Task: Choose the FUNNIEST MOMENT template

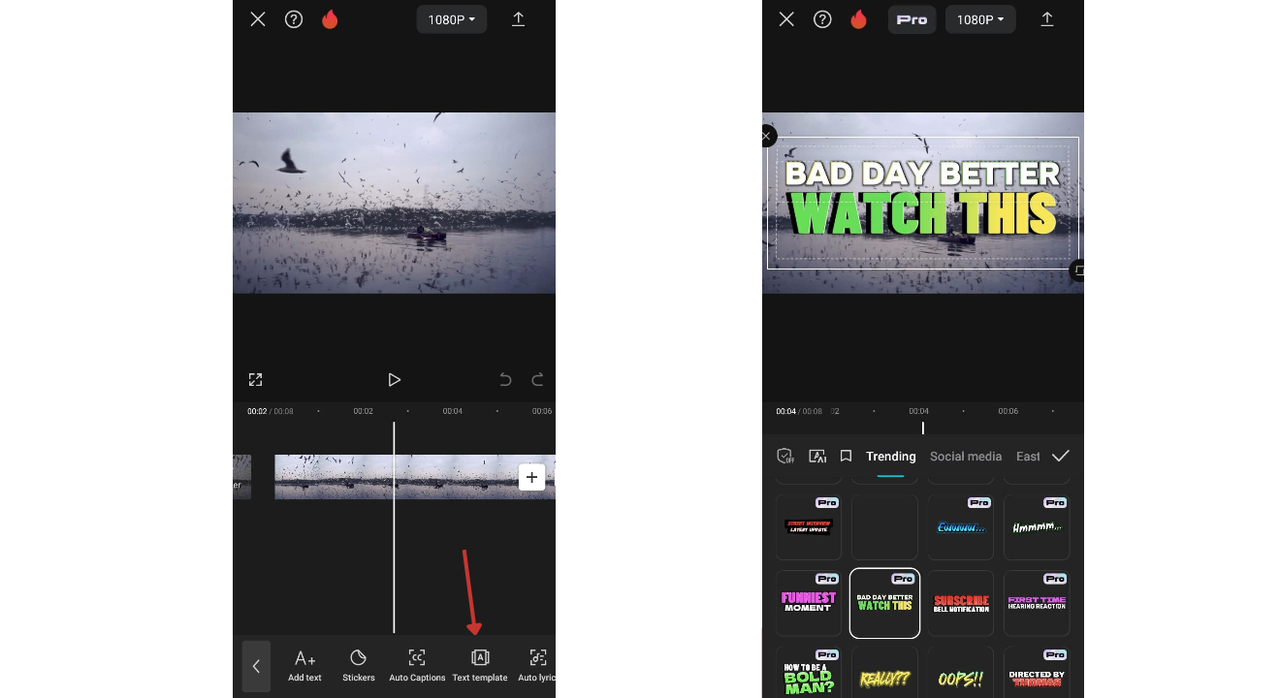Action: click(x=809, y=603)
